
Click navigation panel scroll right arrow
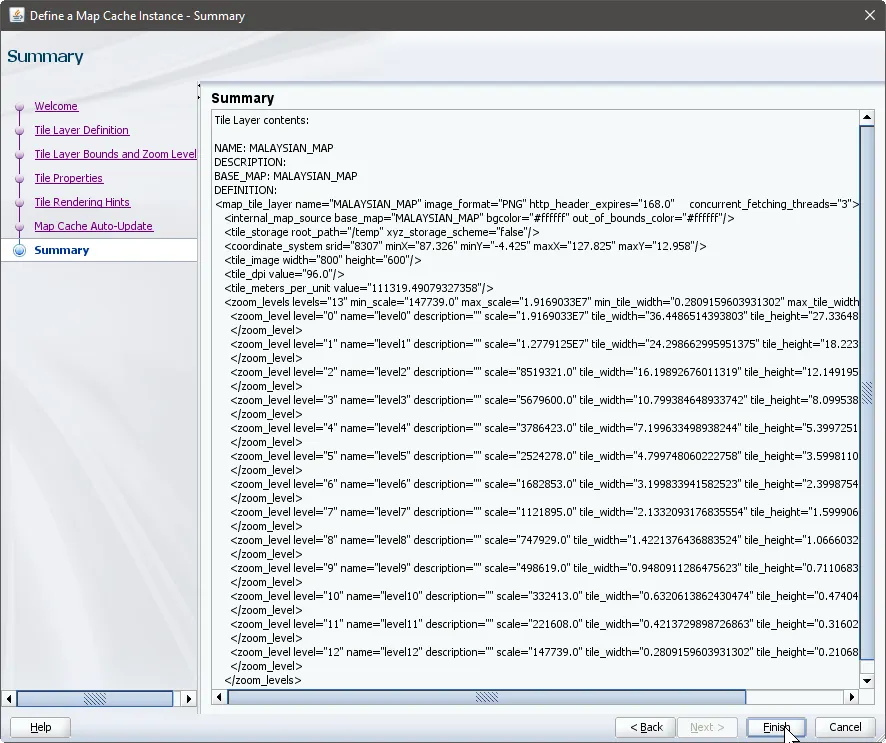point(189,699)
